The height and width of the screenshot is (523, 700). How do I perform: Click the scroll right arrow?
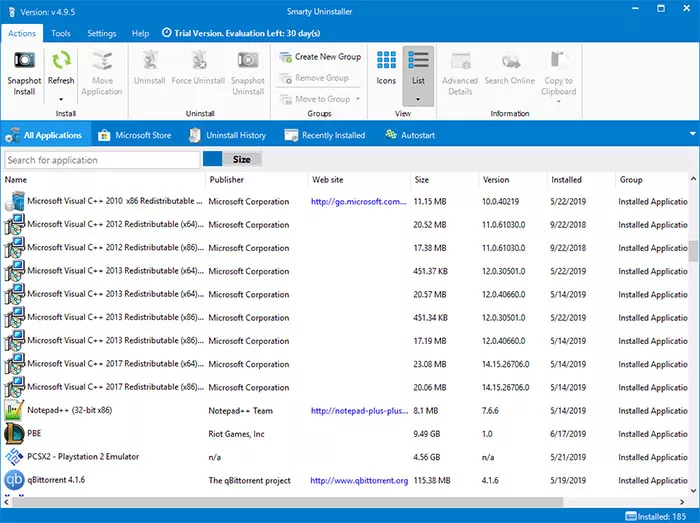(x=682, y=502)
